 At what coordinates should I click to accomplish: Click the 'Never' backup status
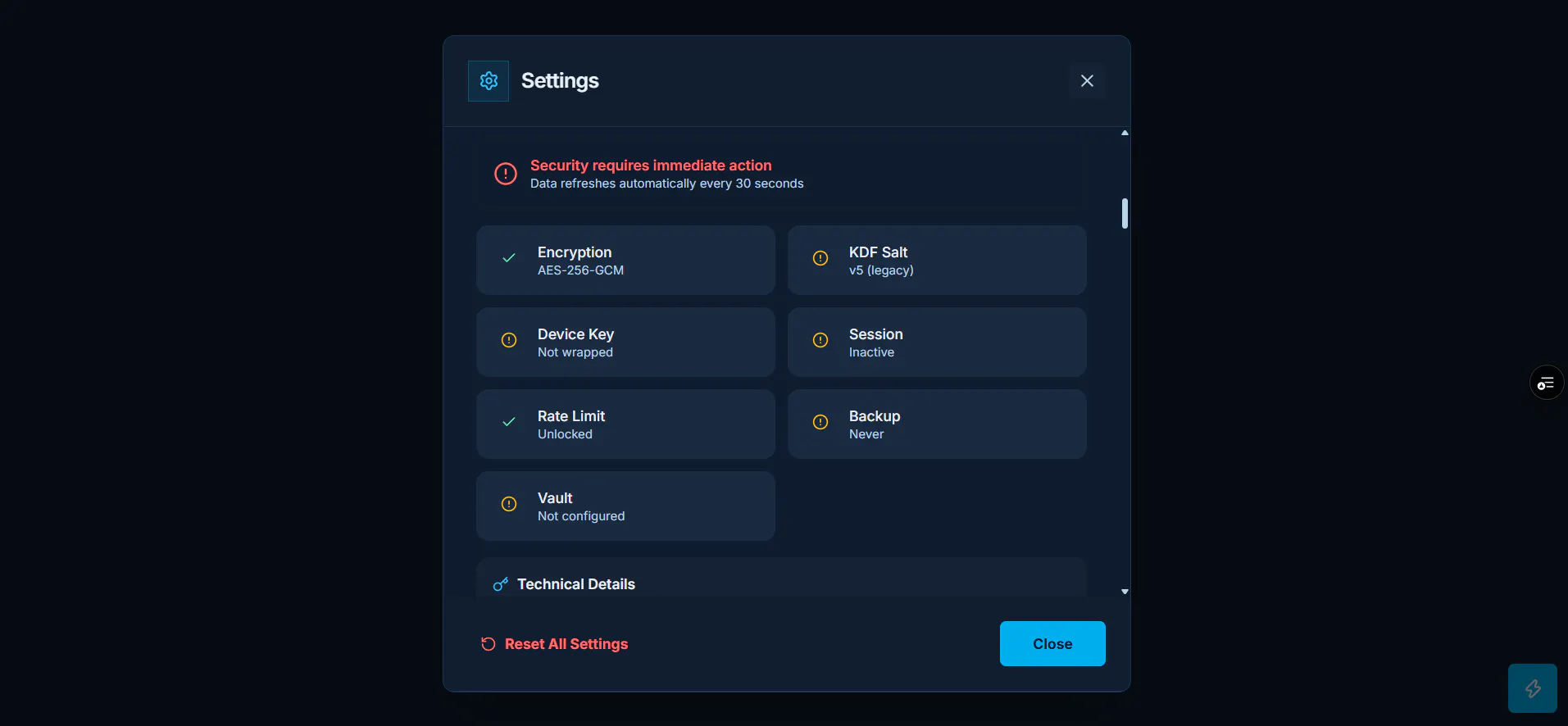pos(866,434)
